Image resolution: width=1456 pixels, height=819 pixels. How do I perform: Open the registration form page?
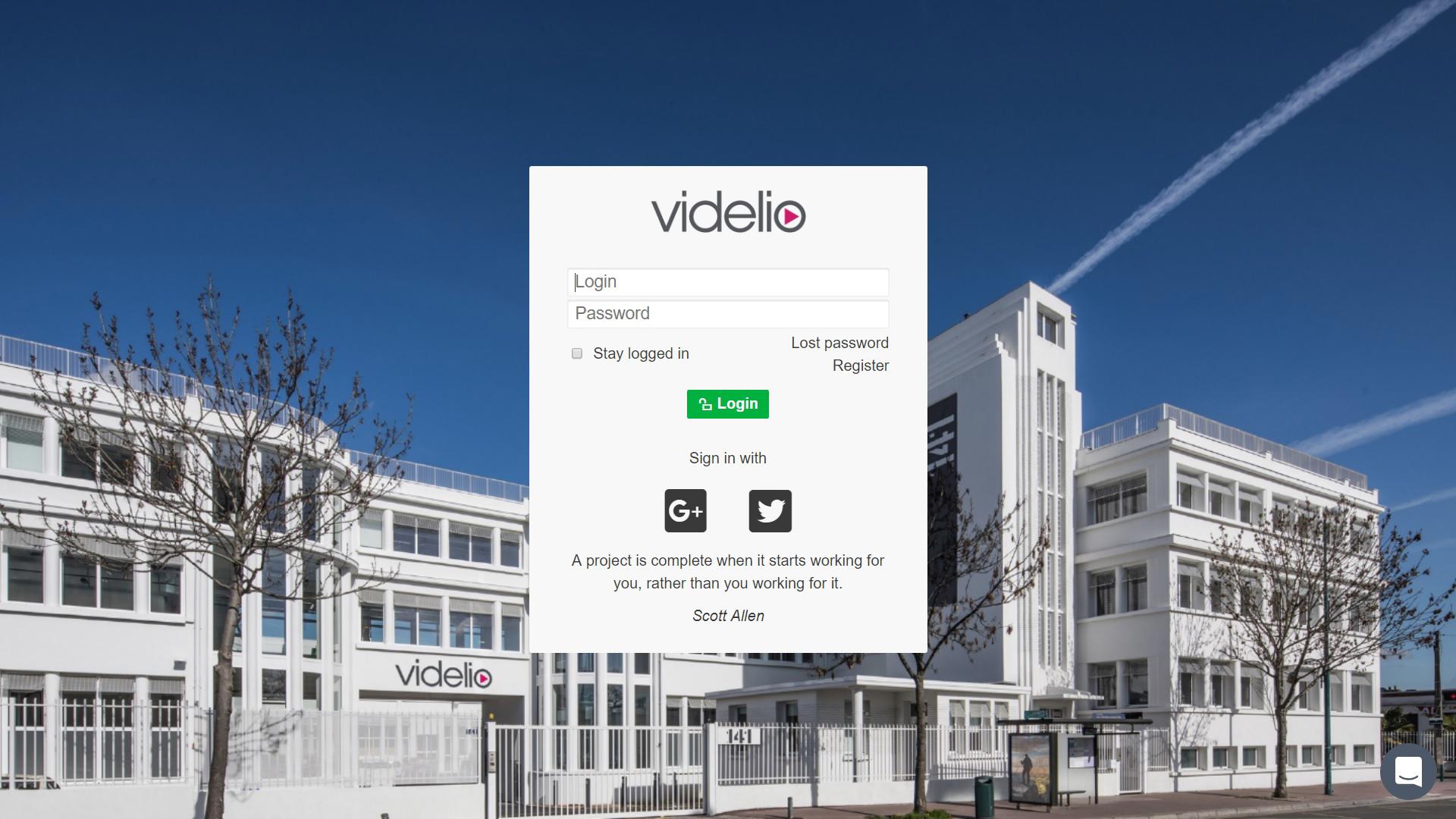859,365
